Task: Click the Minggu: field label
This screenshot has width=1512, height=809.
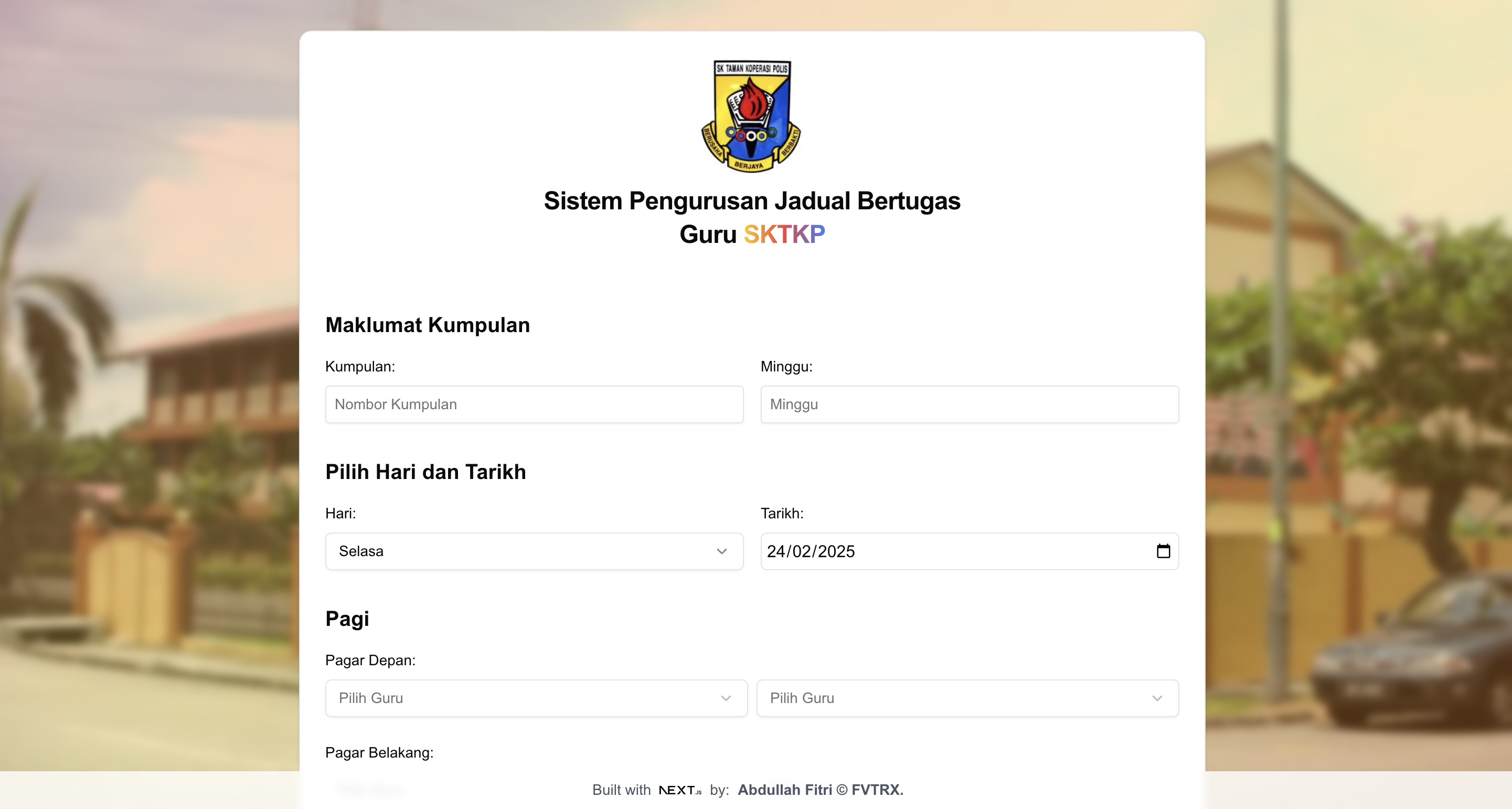Action: point(786,366)
